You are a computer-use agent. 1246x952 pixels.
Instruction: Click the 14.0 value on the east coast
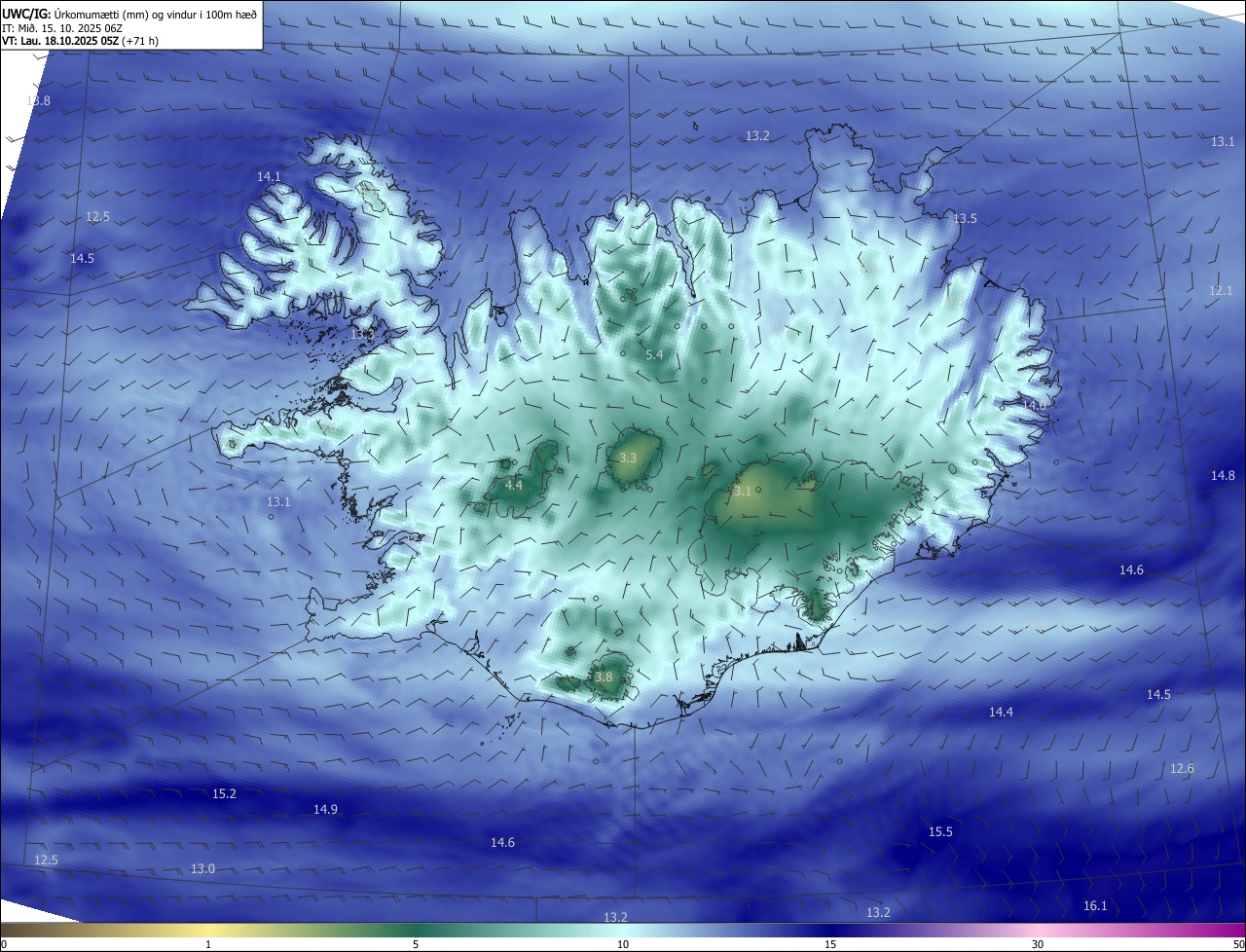click(1034, 405)
